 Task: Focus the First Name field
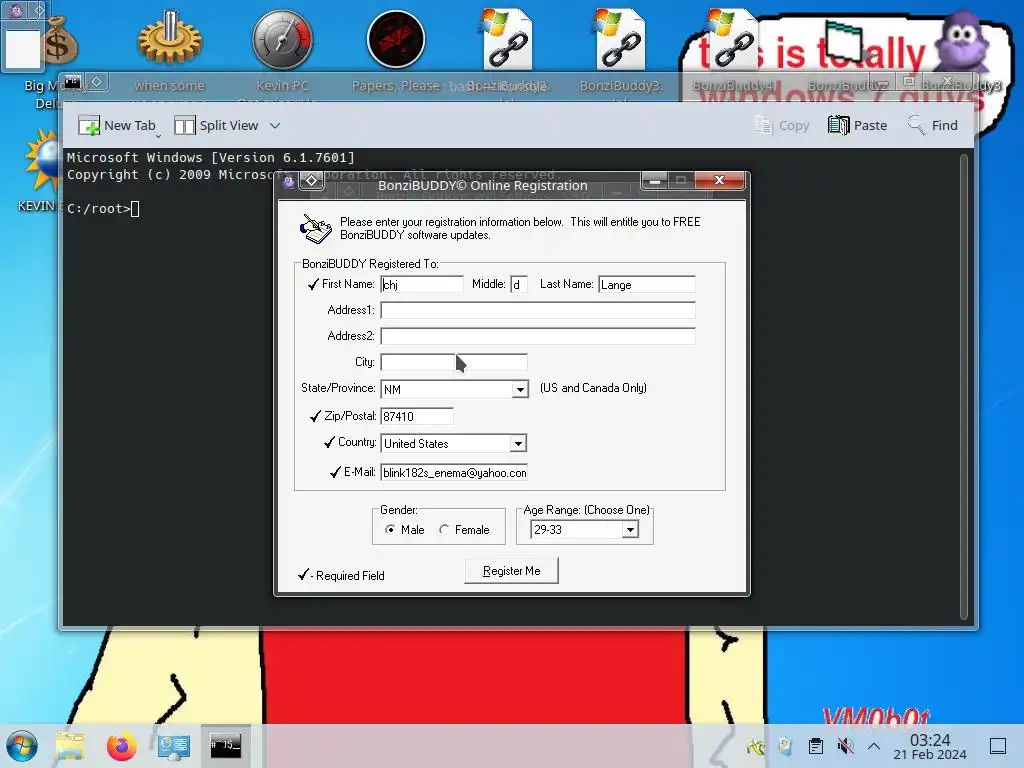point(422,284)
